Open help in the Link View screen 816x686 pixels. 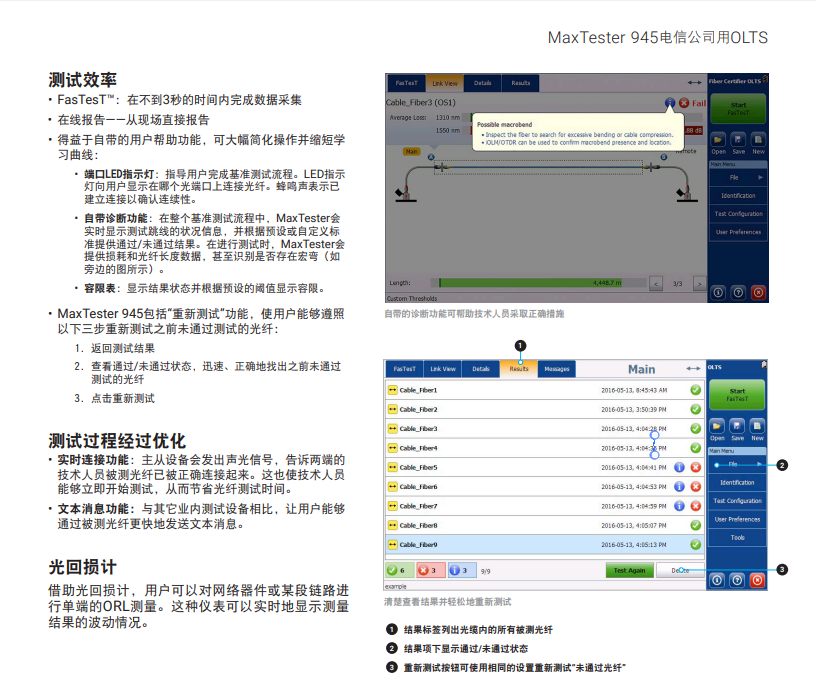point(738,293)
